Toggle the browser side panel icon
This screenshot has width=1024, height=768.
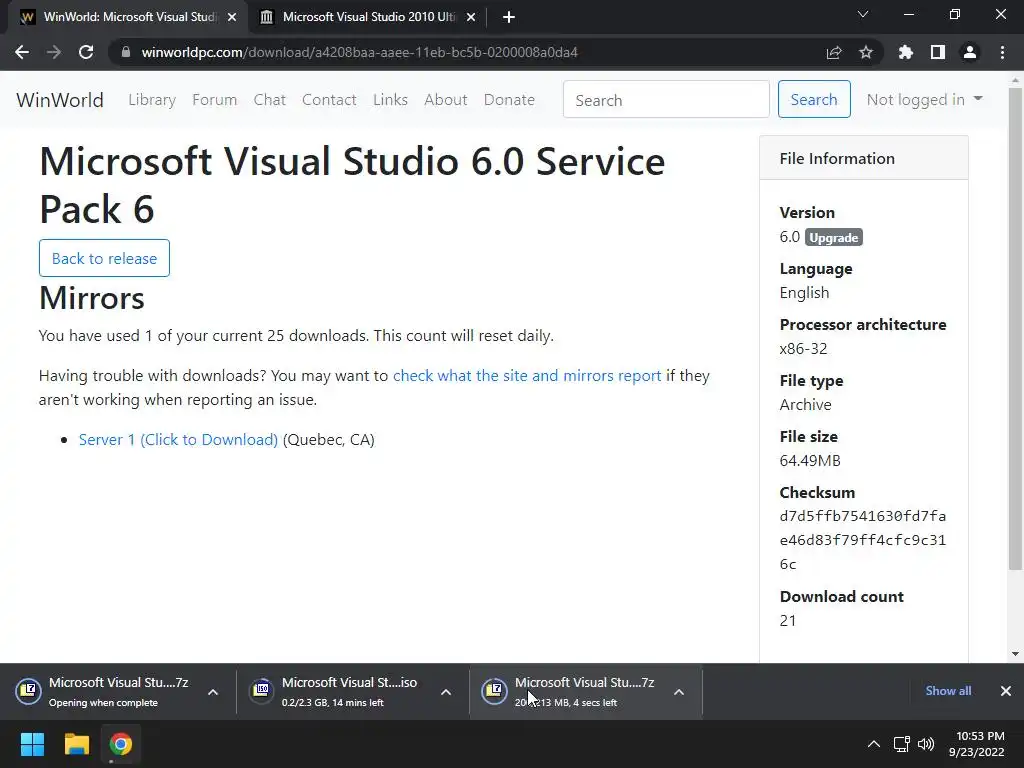pos(938,52)
